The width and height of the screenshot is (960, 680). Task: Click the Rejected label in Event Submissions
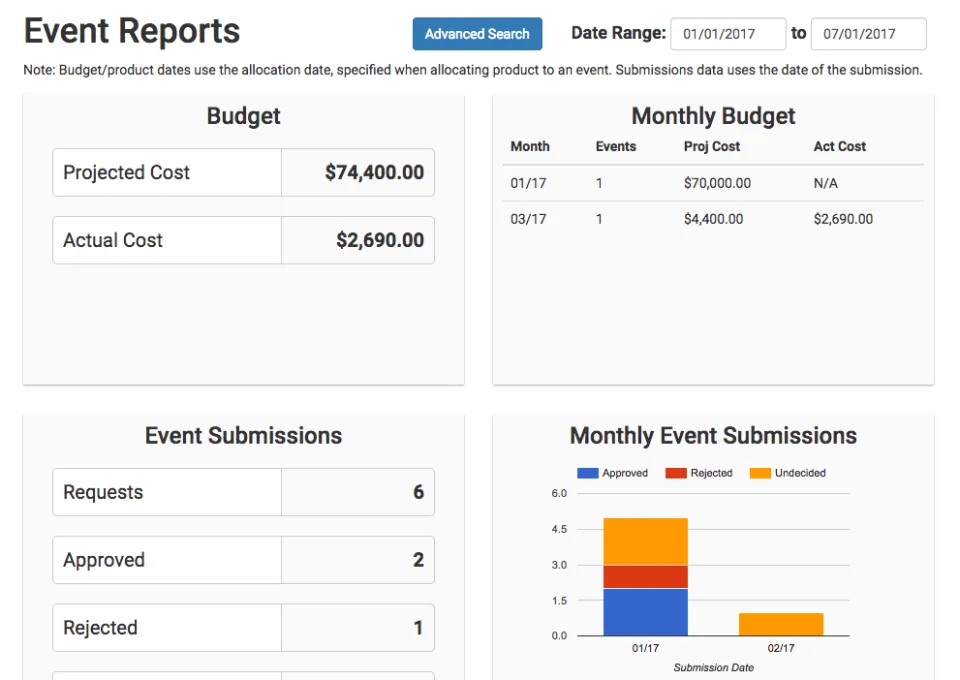pos(100,627)
